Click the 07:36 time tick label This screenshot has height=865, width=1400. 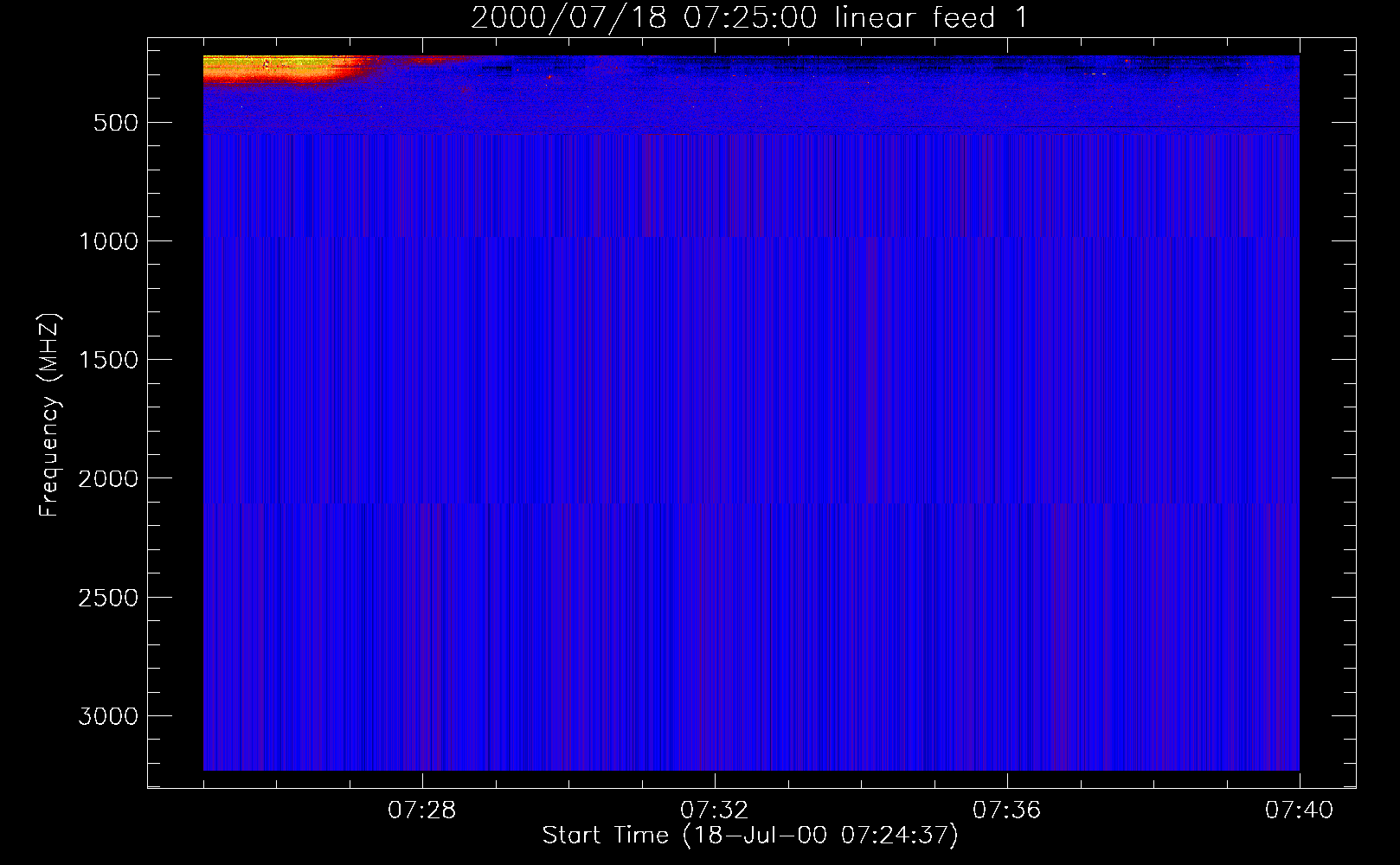point(1007,811)
